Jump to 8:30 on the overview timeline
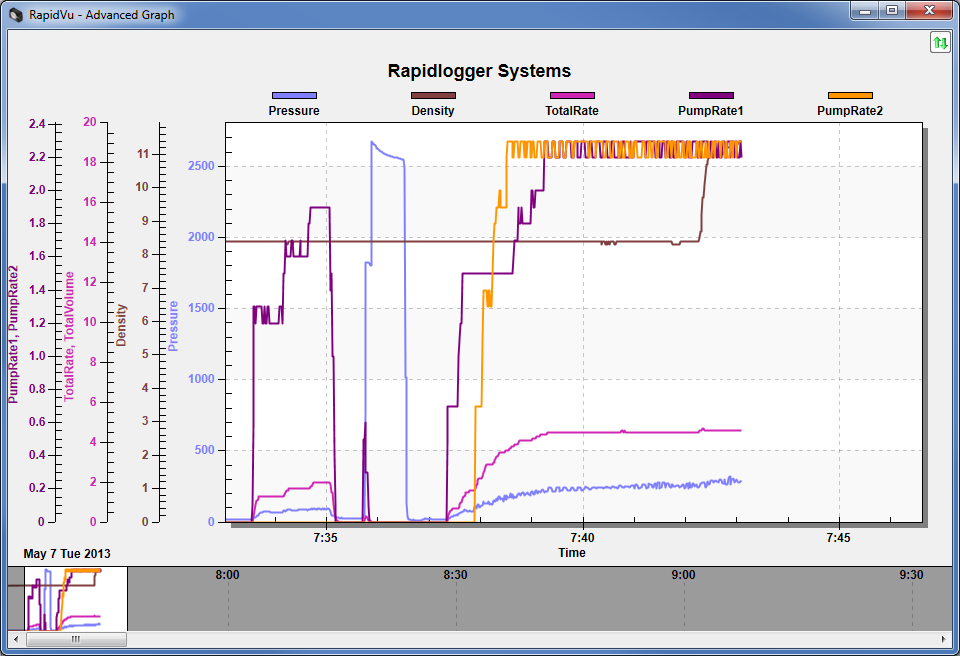The height and width of the screenshot is (656, 960). [x=455, y=575]
